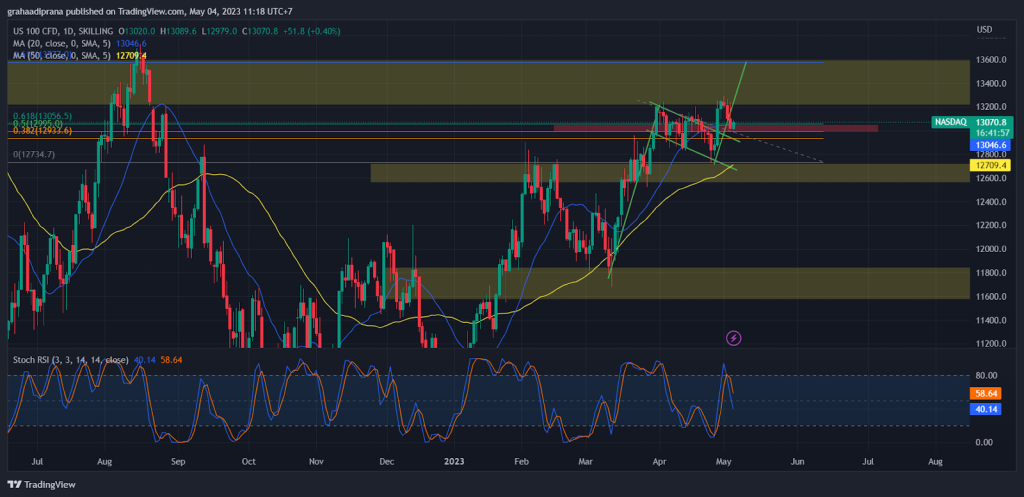1024x497 pixels.
Task: Click the 'Mar' label on time axis
Action: [x=586, y=461]
